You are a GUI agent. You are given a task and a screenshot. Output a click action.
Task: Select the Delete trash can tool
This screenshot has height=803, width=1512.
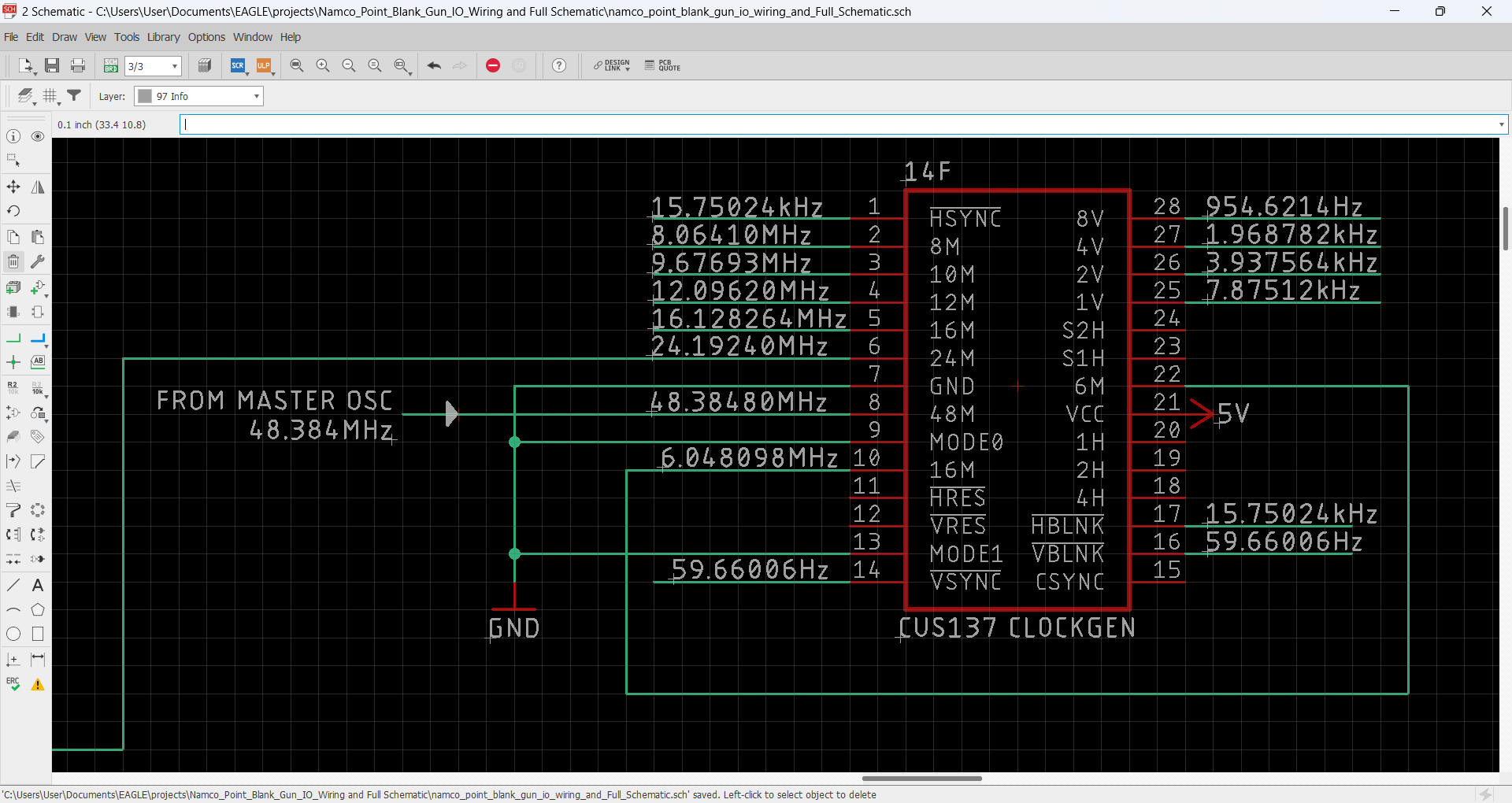click(x=13, y=261)
